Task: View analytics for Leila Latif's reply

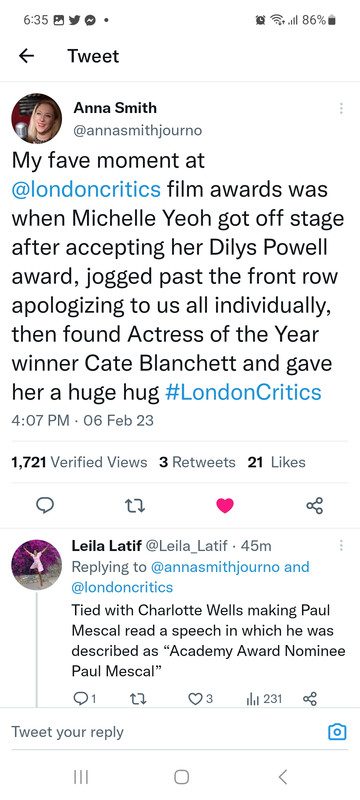Action: [264, 699]
